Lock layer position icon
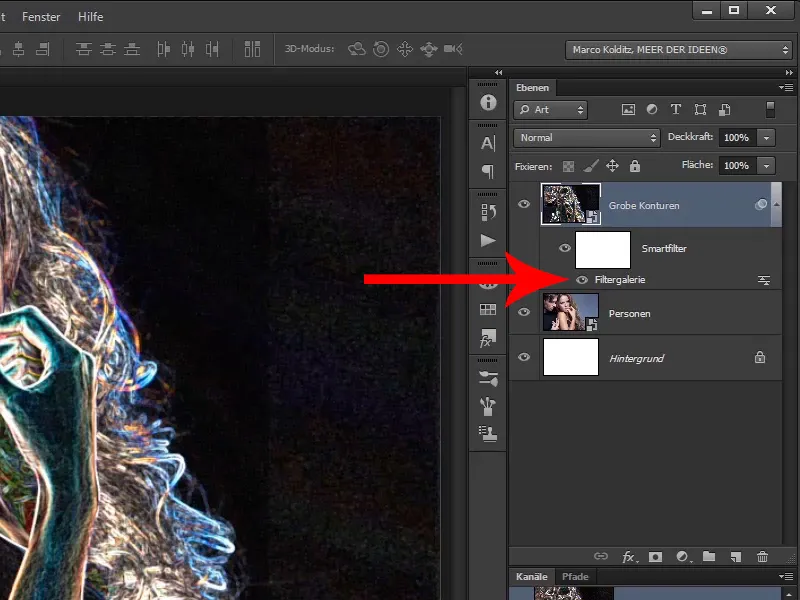The width and height of the screenshot is (800, 600). click(612, 166)
